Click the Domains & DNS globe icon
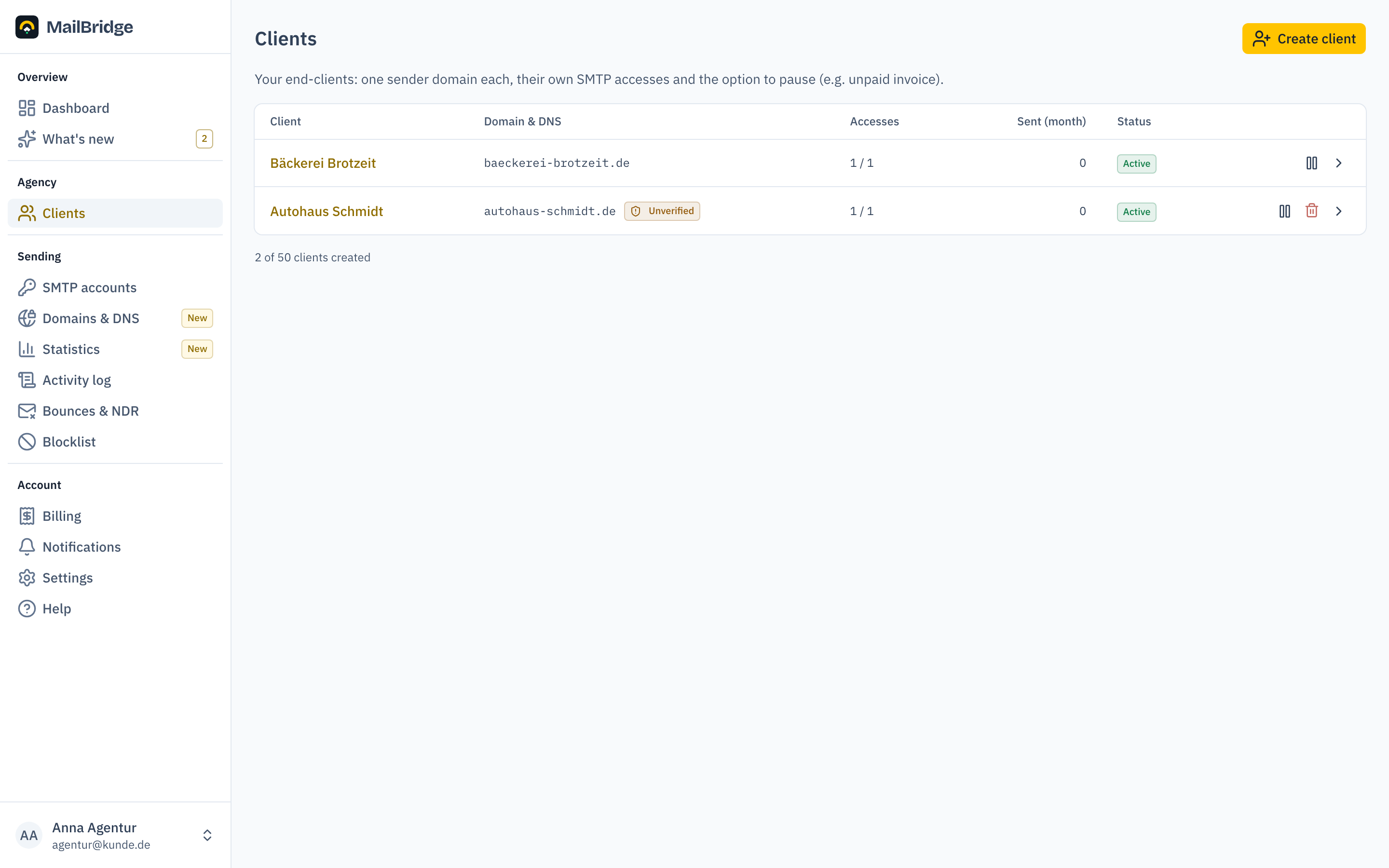The height and width of the screenshot is (868, 1389). (x=27, y=318)
